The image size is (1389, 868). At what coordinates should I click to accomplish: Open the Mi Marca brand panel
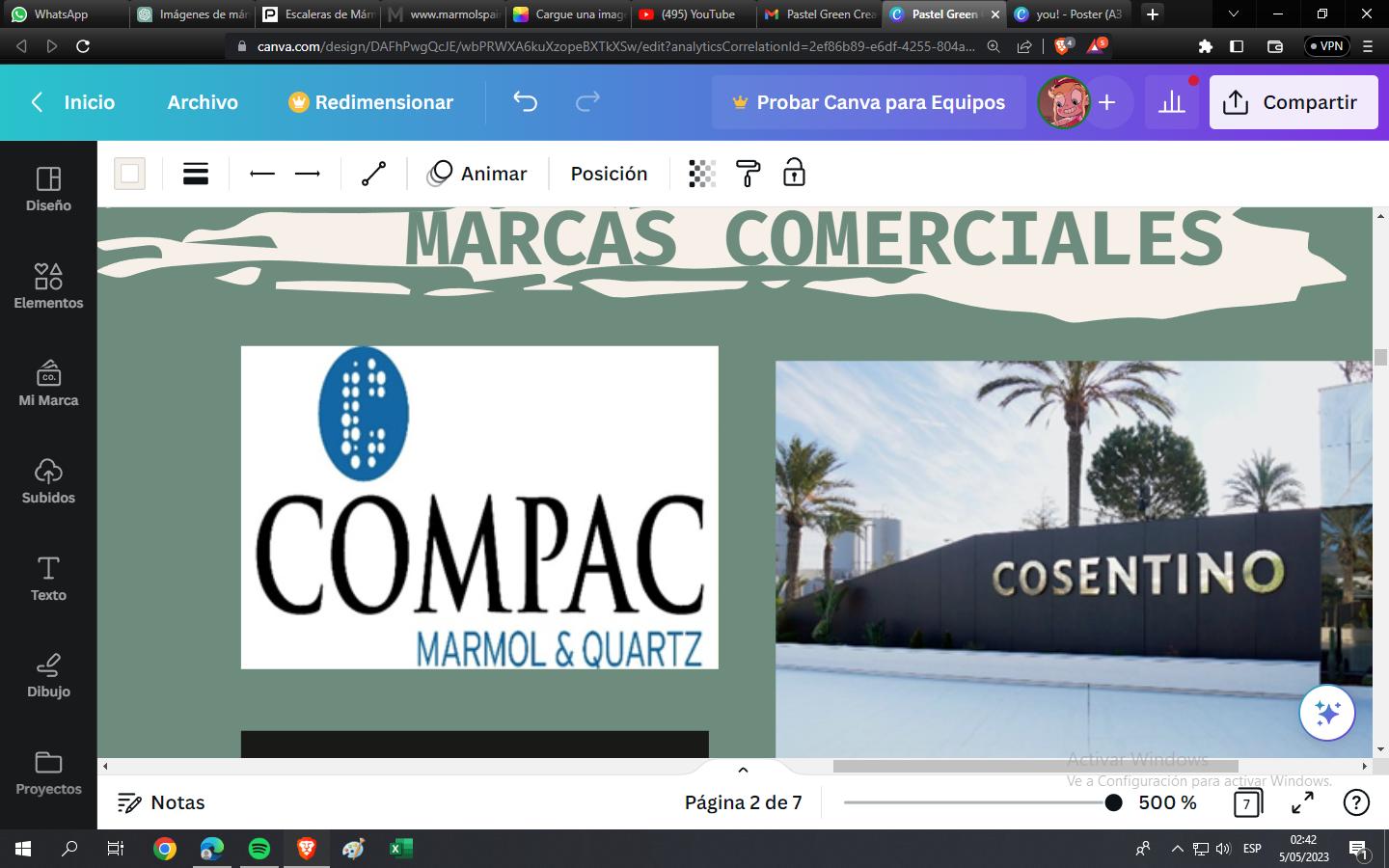(x=48, y=384)
